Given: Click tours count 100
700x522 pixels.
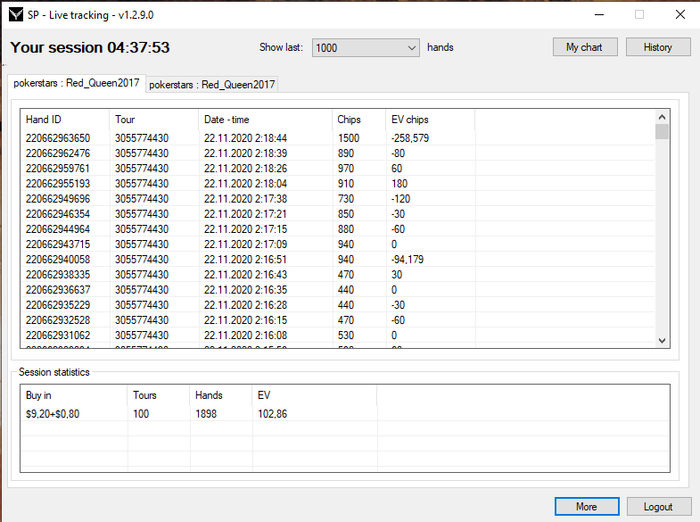Looking at the screenshot, I should [x=141, y=414].
